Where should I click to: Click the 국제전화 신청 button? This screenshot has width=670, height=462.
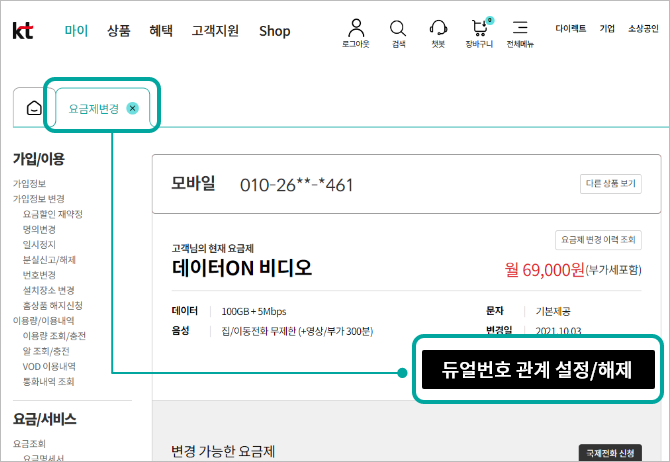(609, 453)
